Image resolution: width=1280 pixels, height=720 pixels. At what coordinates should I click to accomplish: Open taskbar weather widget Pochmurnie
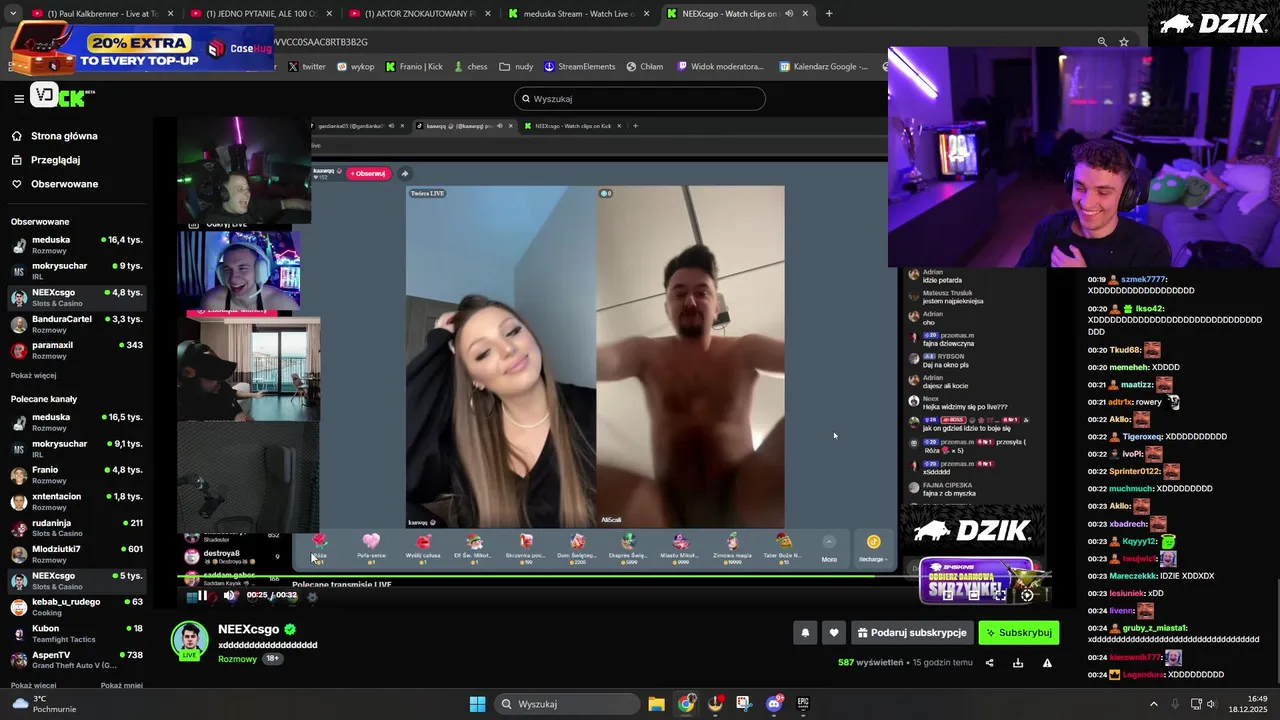pos(44,704)
